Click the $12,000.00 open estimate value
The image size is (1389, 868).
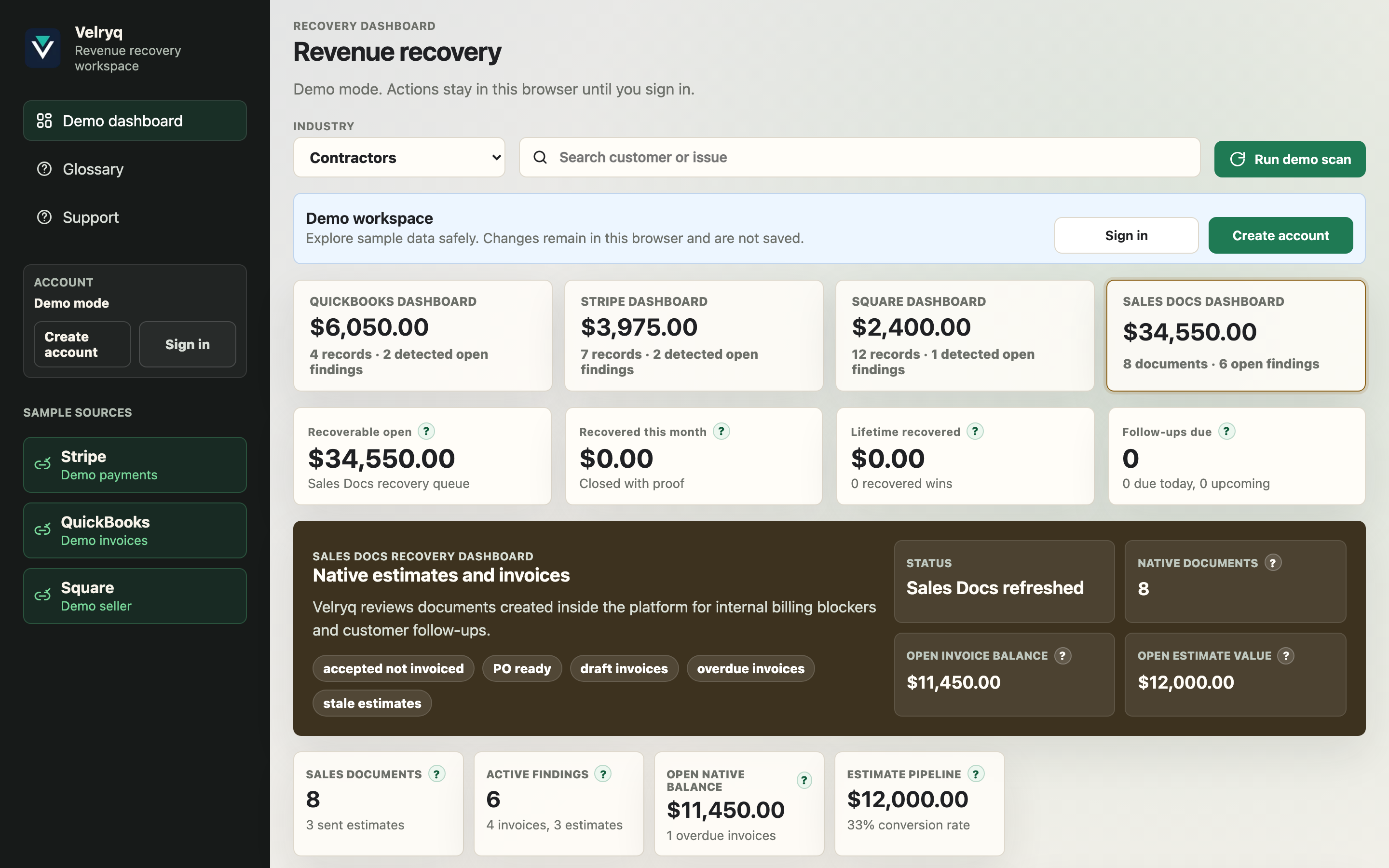1186,682
